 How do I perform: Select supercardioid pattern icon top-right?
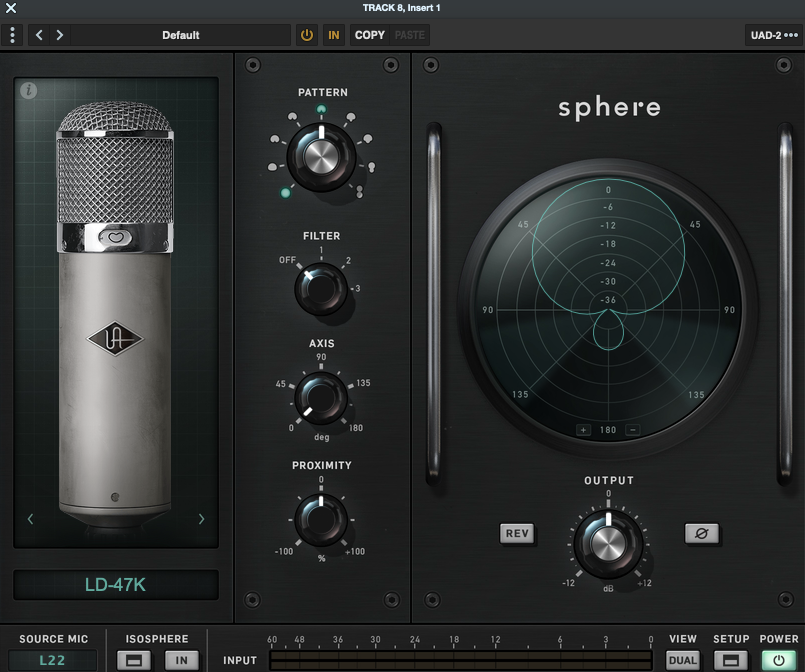(x=351, y=117)
